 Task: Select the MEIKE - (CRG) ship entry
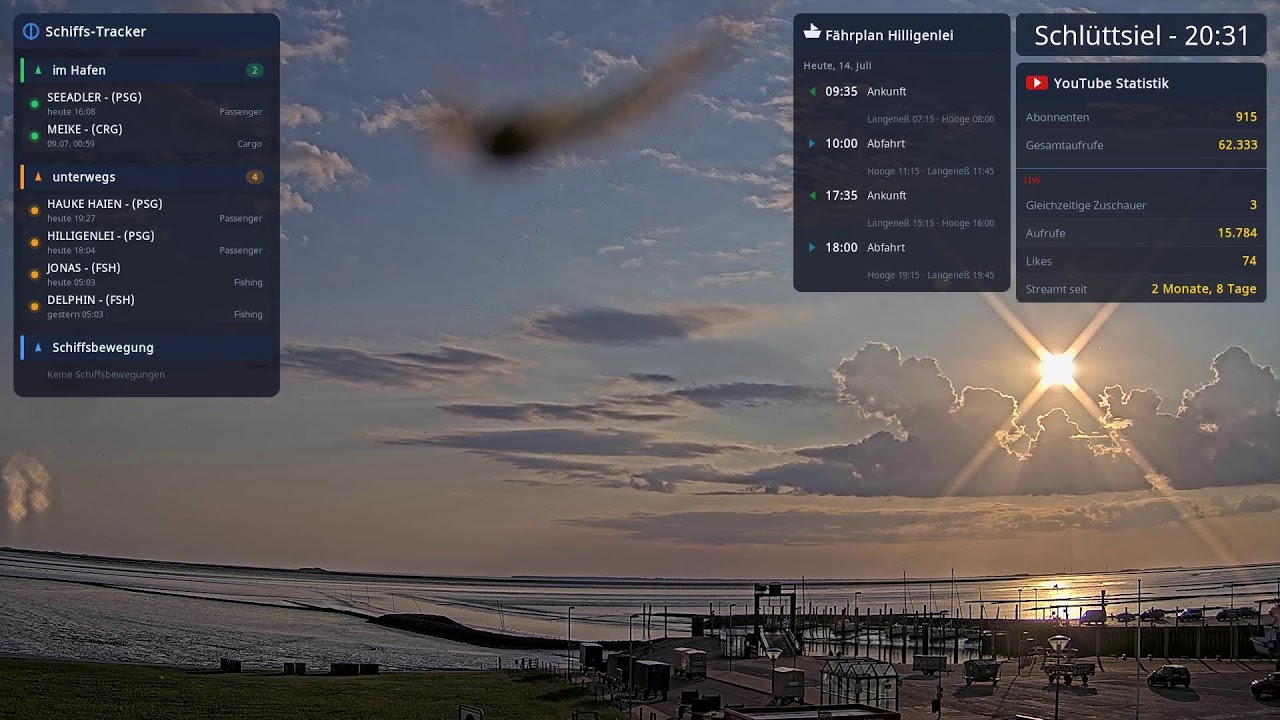147,136
